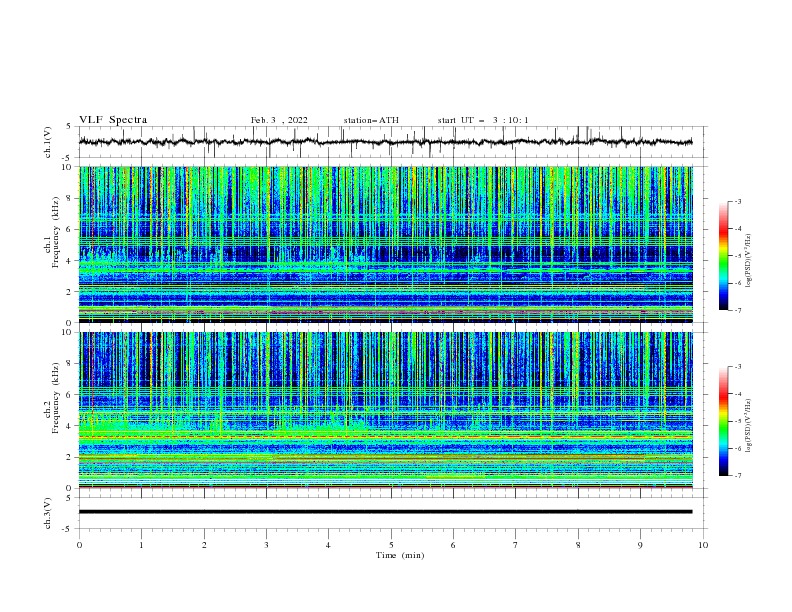Click the "ch.2 Frequency (kHz)" axis label
This screenshot has height=612, width=792.
[x=52, y=398]
